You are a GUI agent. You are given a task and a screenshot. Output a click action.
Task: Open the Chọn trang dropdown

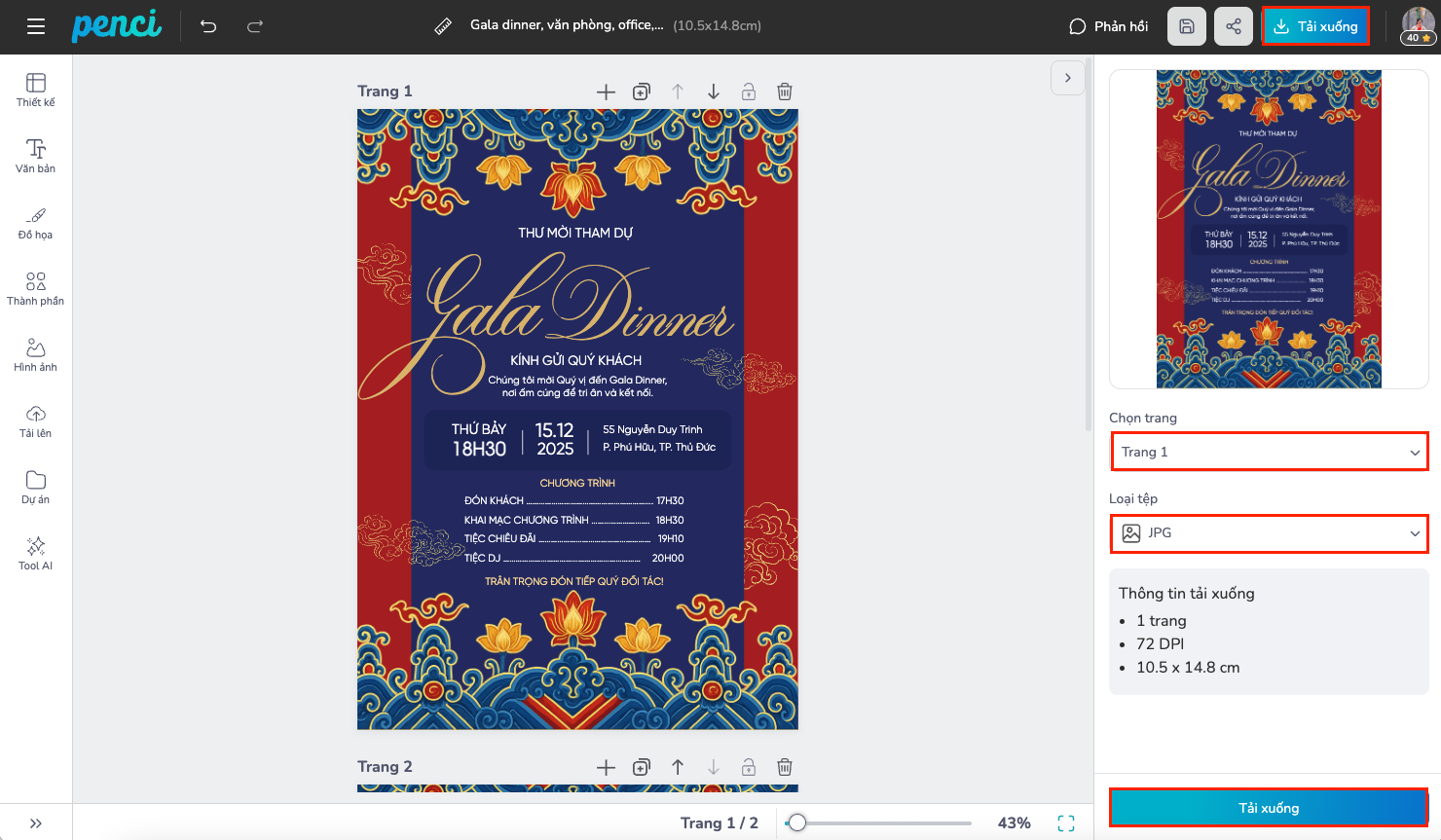tap(1269, 452)
